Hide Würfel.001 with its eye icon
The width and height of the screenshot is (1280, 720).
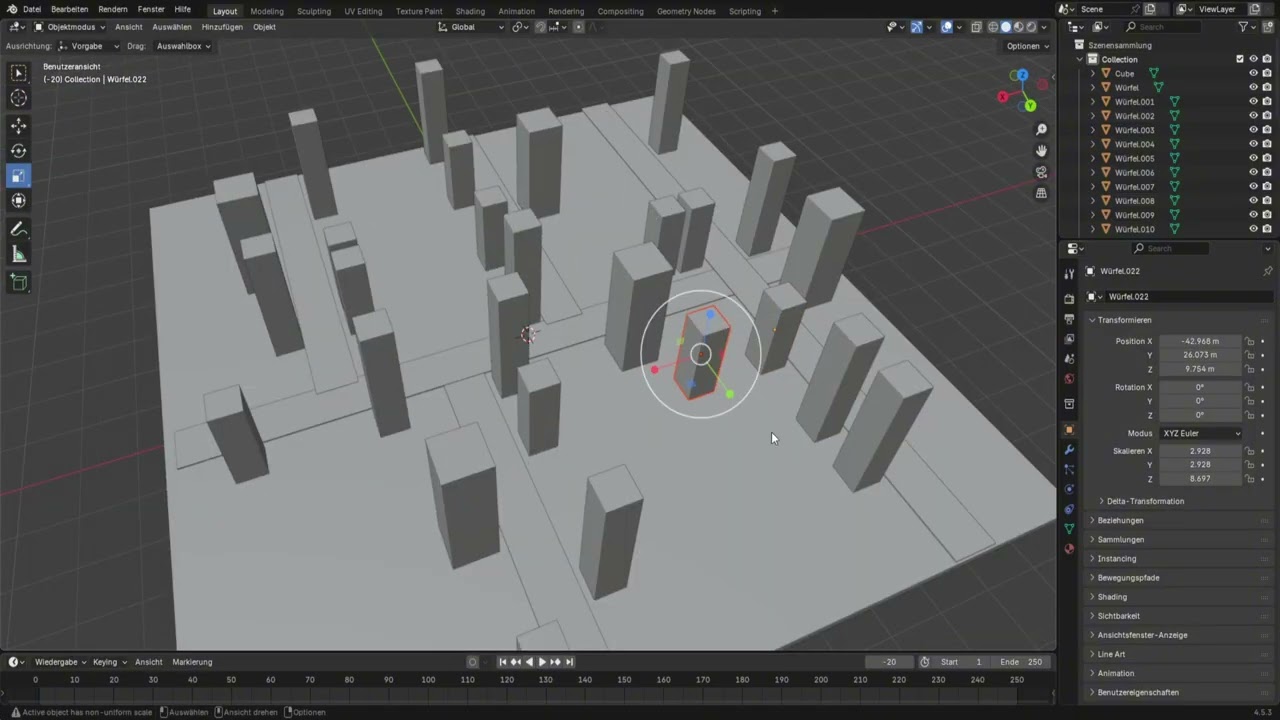click(1253, 101)
